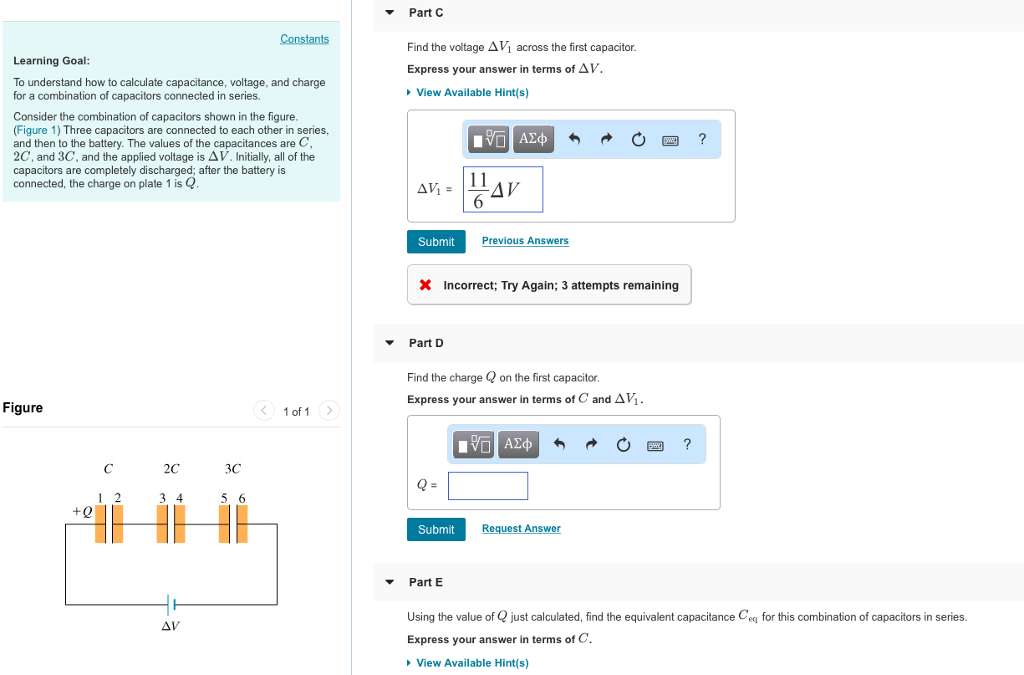The image size is (1024, 675).
Task: Undo last edit in Part C answer
Action: click(x=574, y=140)
